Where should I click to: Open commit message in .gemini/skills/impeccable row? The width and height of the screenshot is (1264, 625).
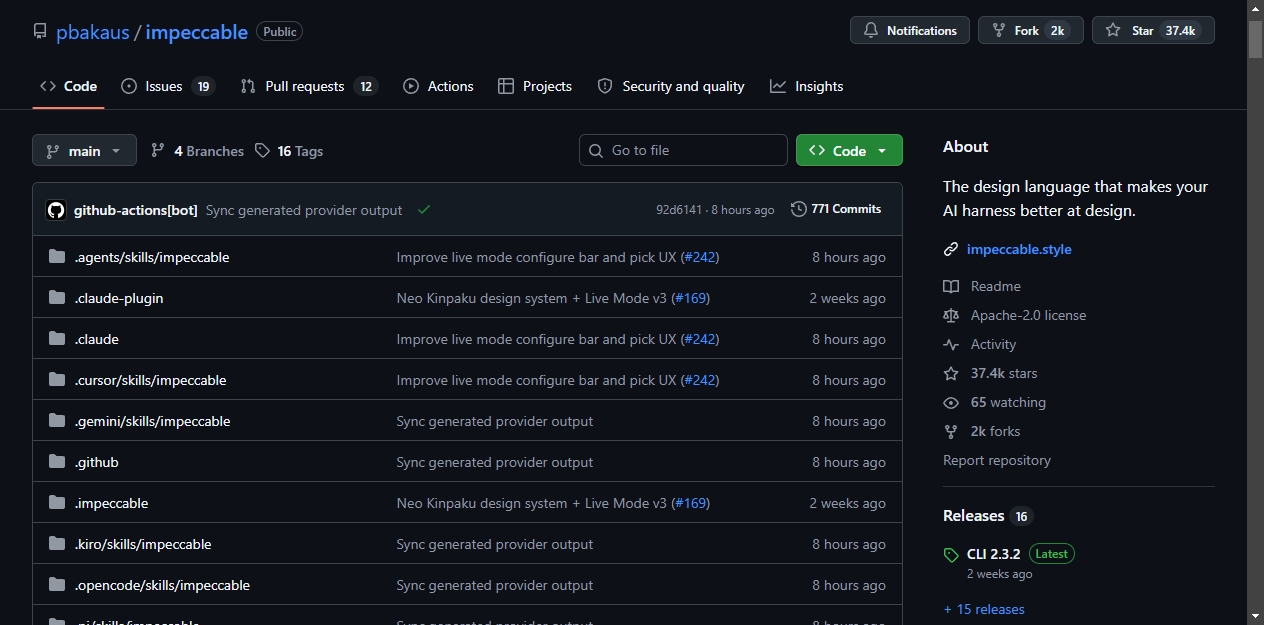point(495,421)
